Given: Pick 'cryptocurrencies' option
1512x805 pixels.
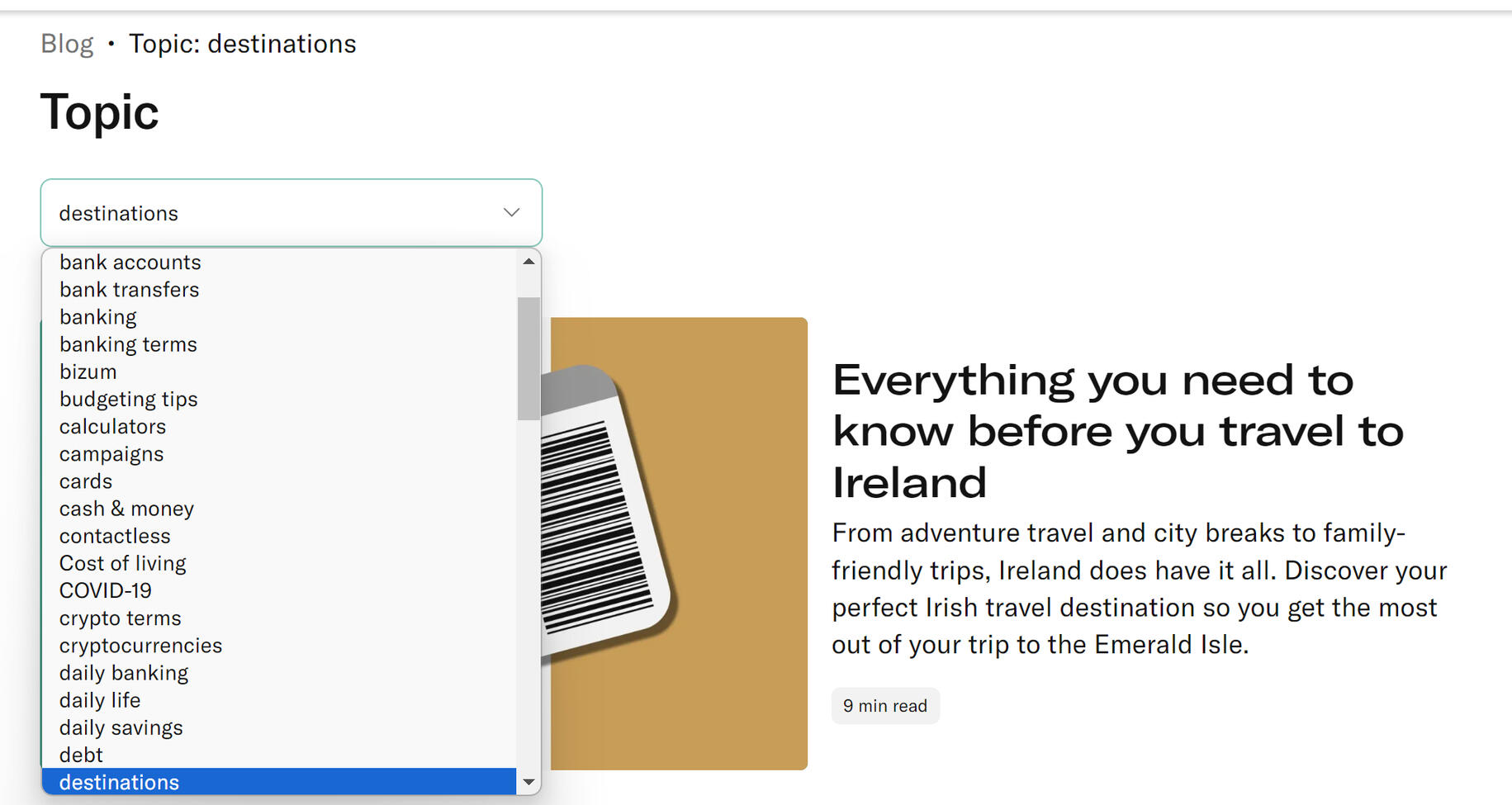Looking at the screenshot, I should pos(140,646).
